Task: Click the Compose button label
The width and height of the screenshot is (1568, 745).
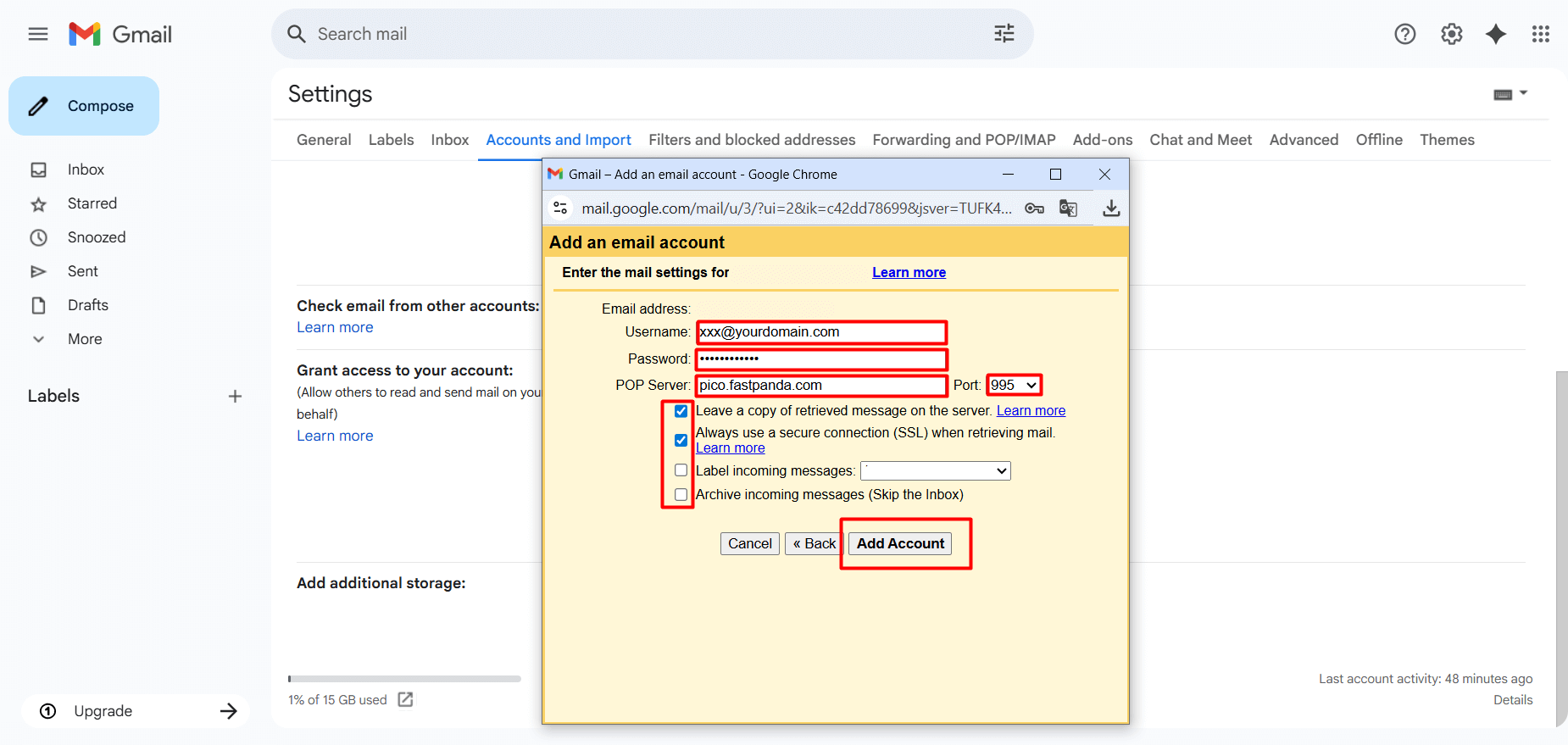Action: pyautogui.click(x=101, y=106)
